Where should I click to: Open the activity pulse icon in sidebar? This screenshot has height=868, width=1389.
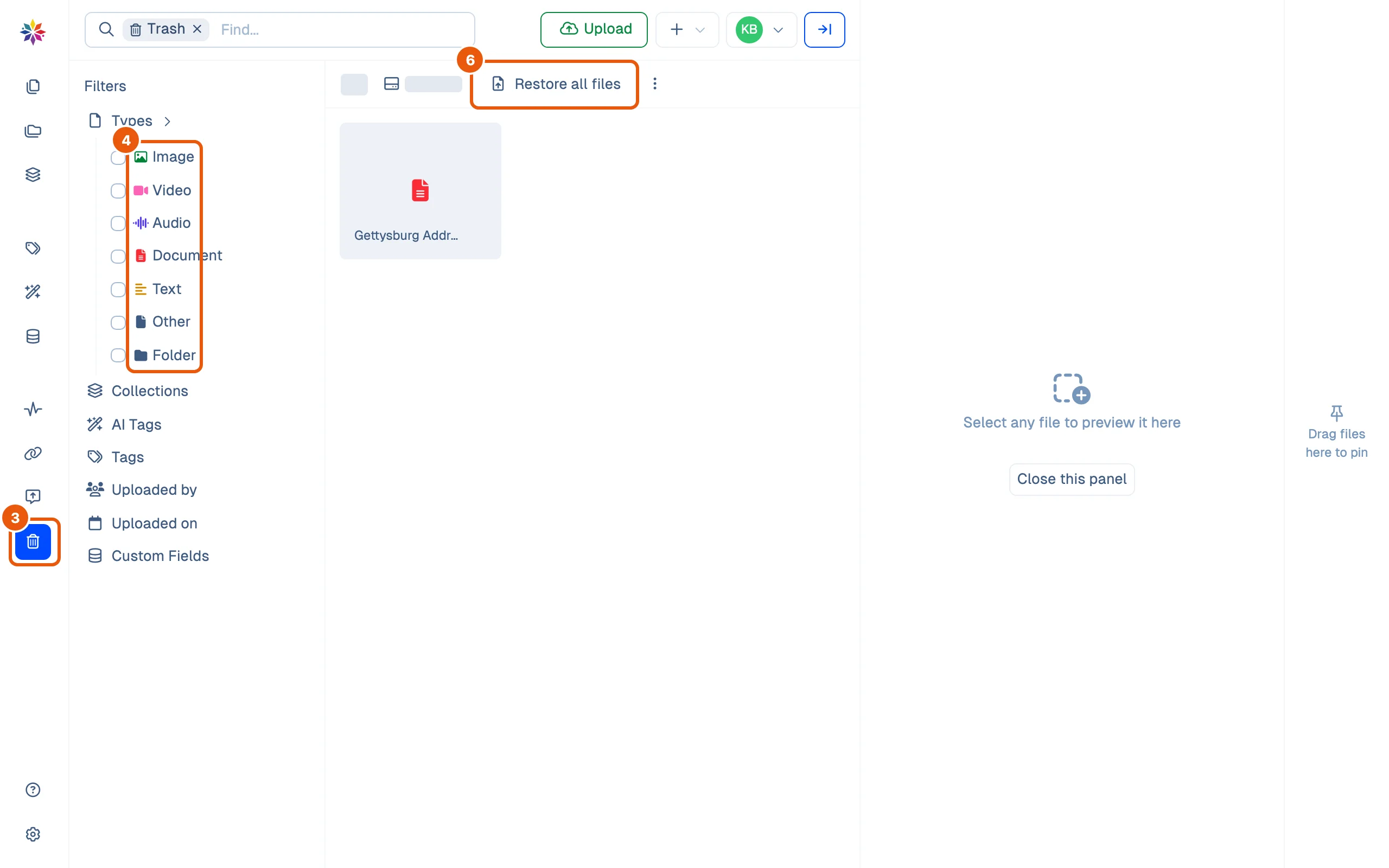point(33,409)
